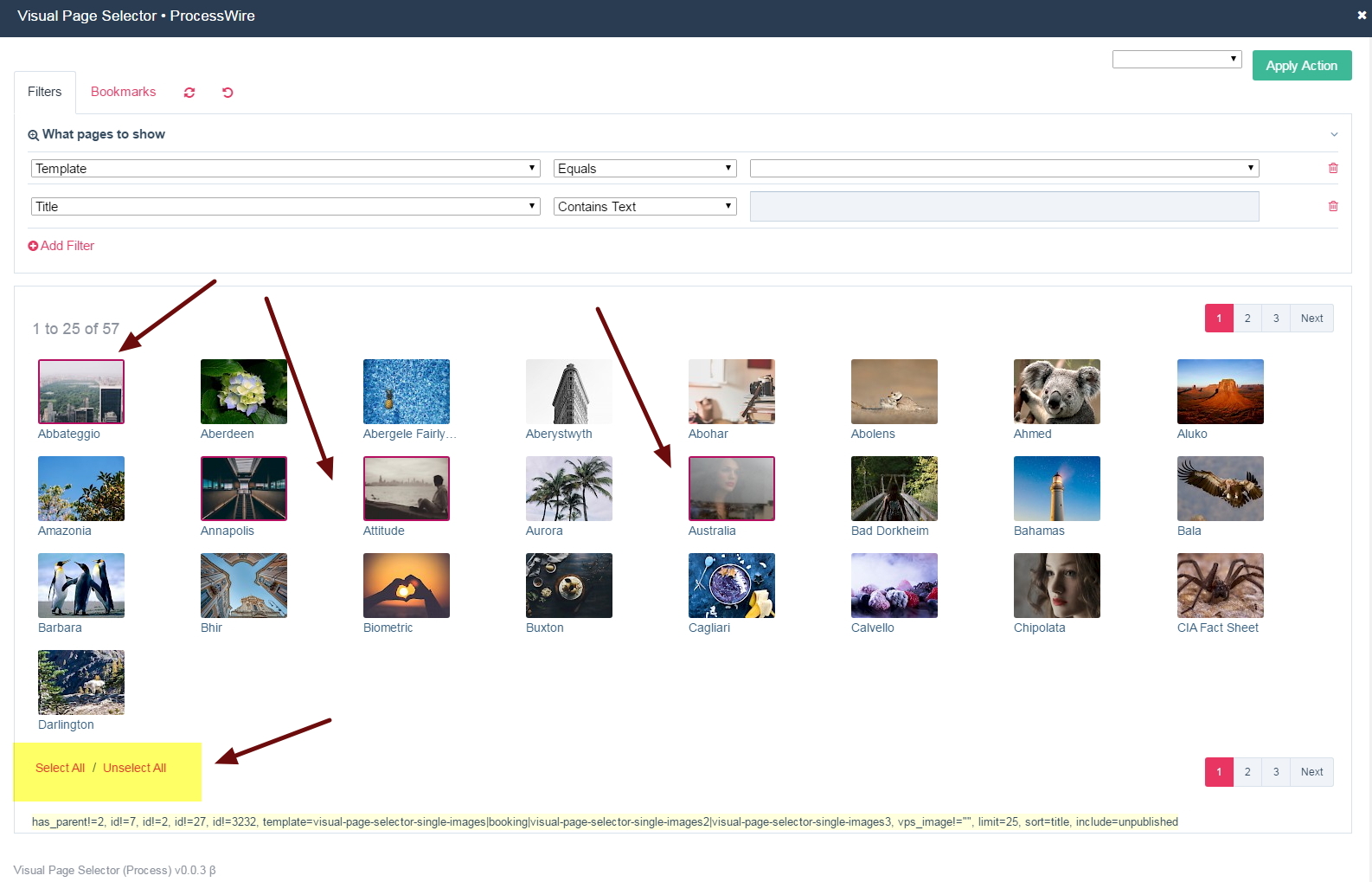
Task: Switch to the Bookmarks tab
Action: coord(124,92)
